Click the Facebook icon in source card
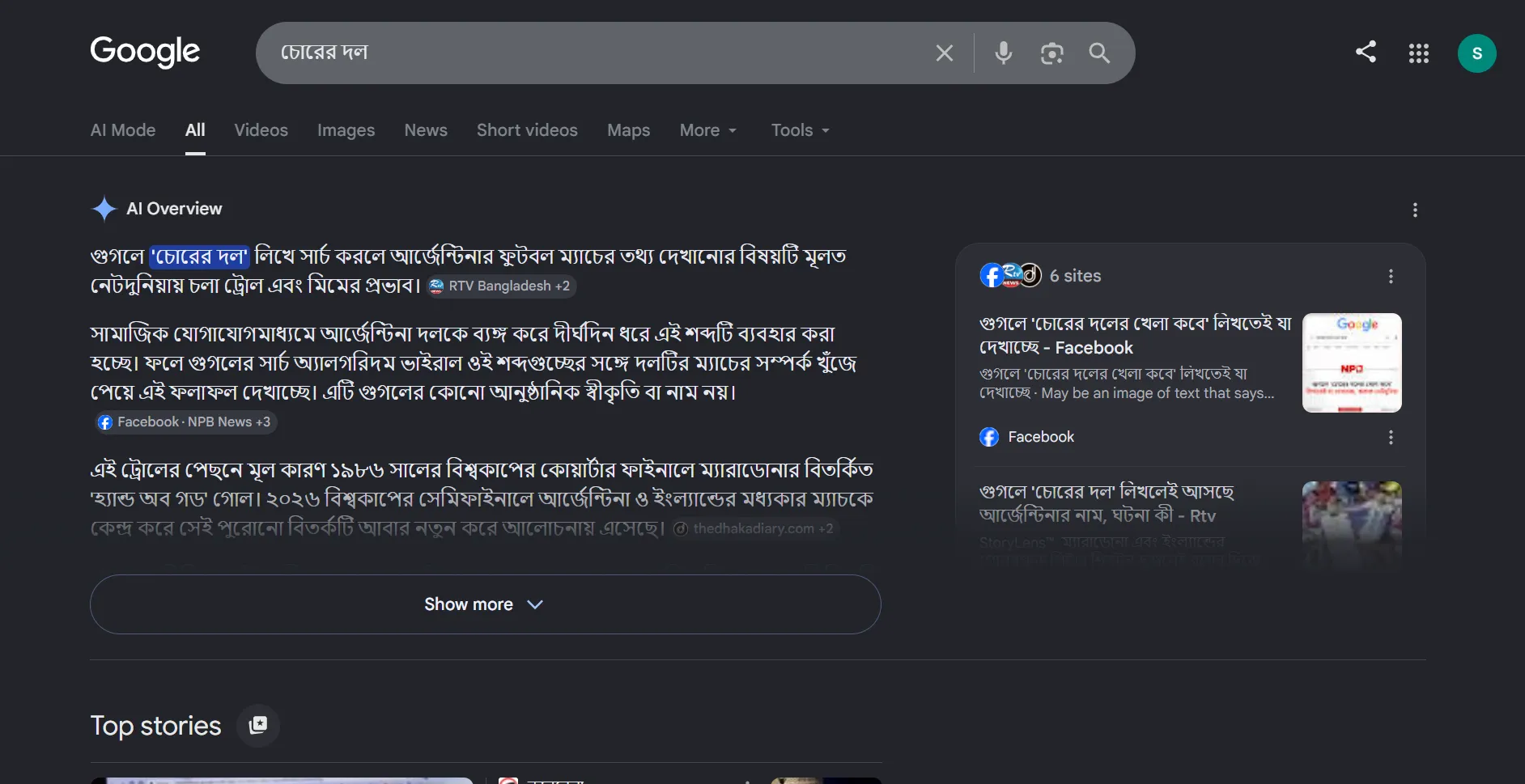The height and width of the screenshot is (784, 1525). pos(989,437)
